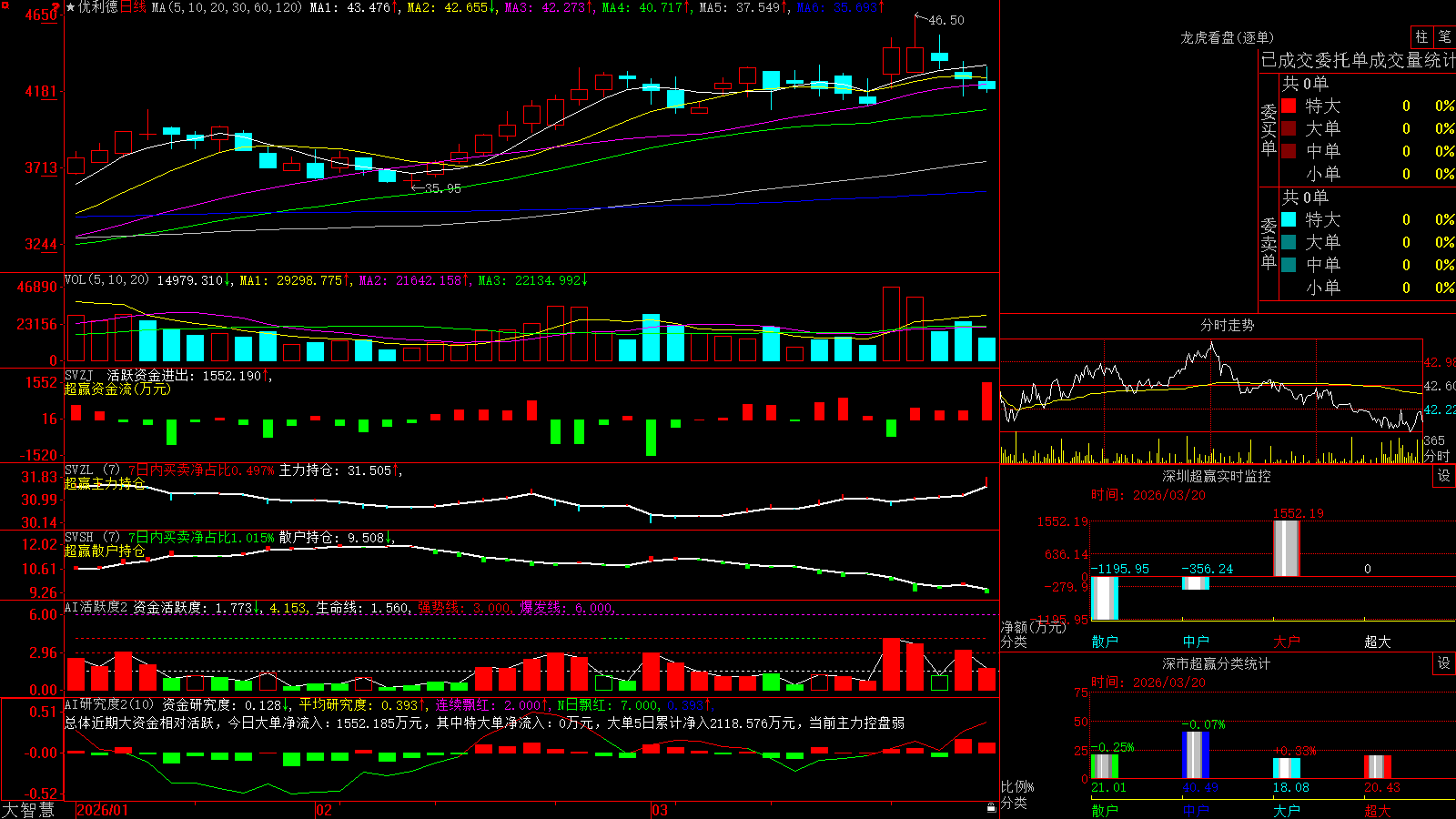The height and width of the screenshot is (819, 1456).
Task: Click the 超赢资金流(万元) yellow label
Action: 117,389
